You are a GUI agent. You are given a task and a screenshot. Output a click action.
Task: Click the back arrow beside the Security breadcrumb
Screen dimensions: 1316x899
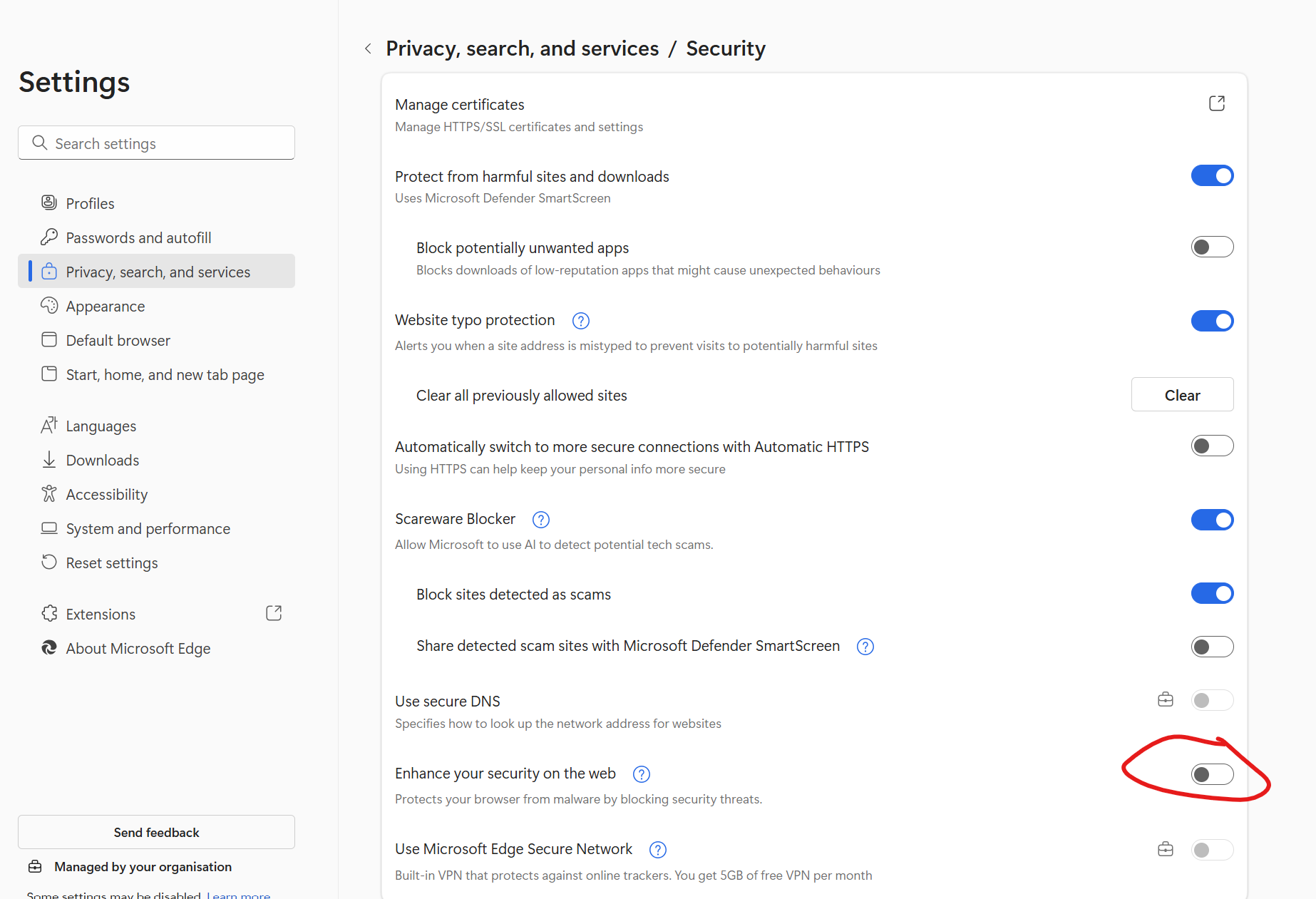[x=368, y=48]
